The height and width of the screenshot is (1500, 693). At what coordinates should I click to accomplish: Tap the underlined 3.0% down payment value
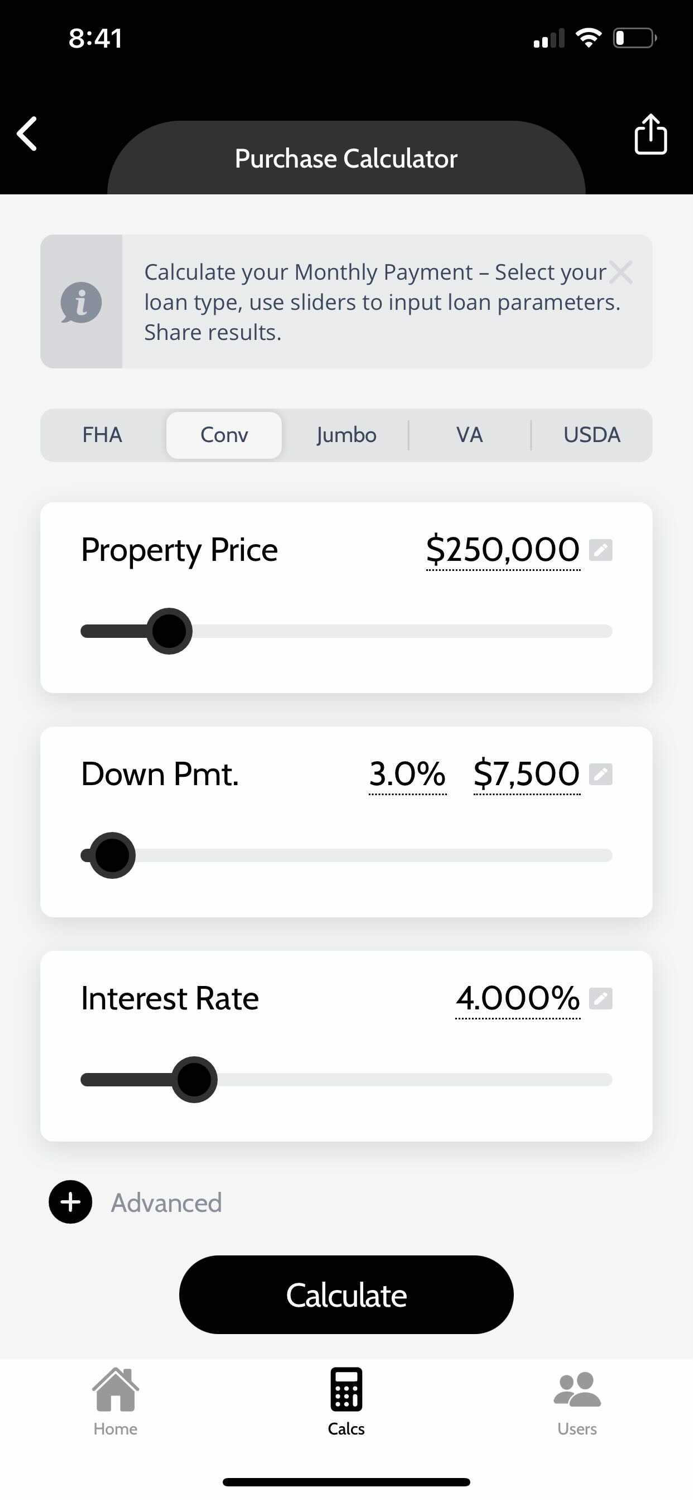pyautogui.click(x=406, y=773)
